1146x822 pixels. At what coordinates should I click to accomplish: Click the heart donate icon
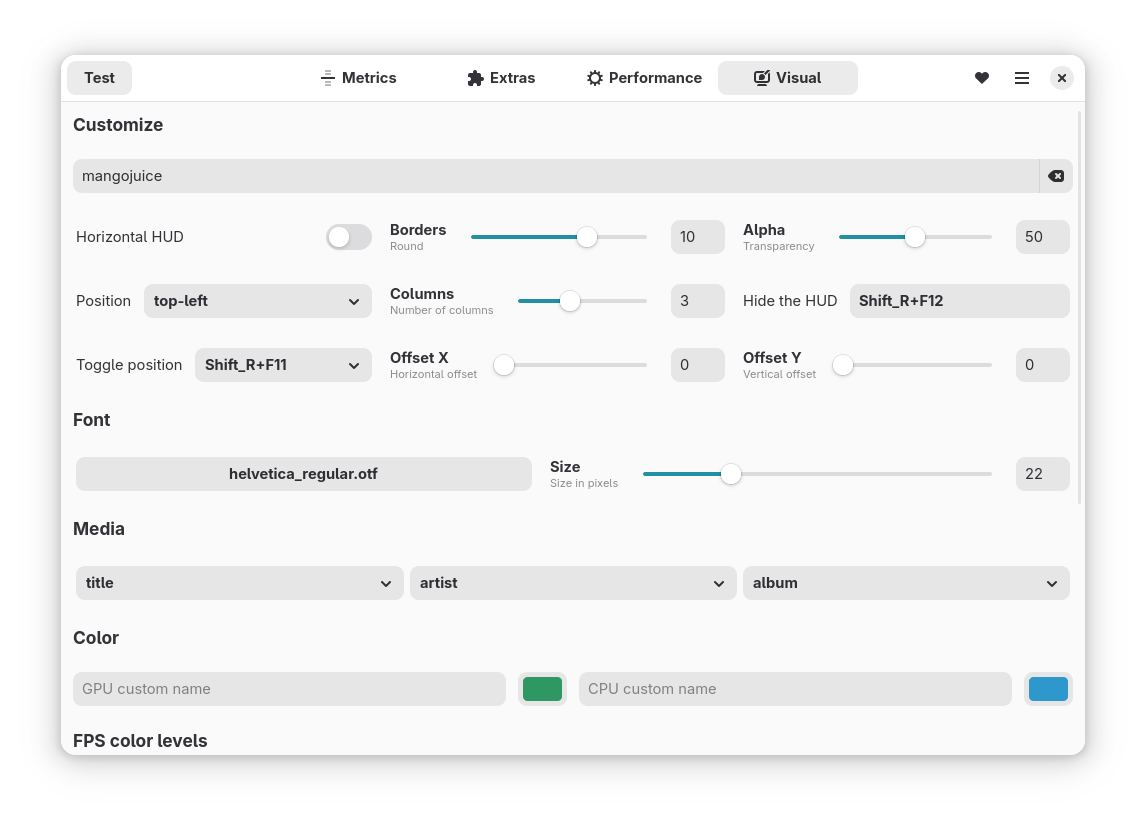(982, 77)
